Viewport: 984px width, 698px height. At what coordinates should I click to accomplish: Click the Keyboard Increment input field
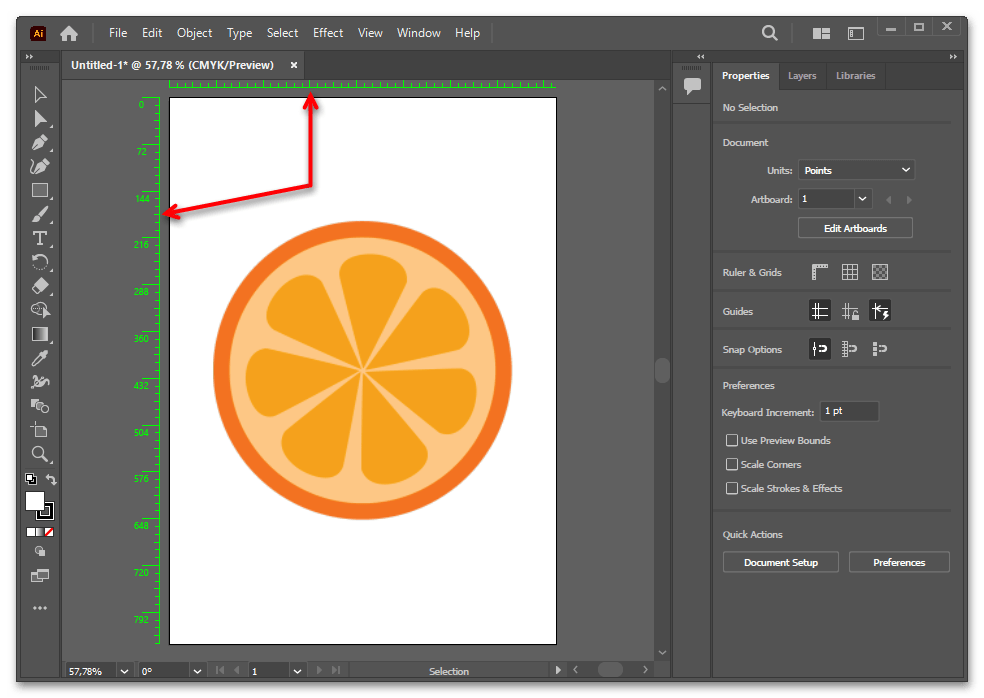click(849, 411)
